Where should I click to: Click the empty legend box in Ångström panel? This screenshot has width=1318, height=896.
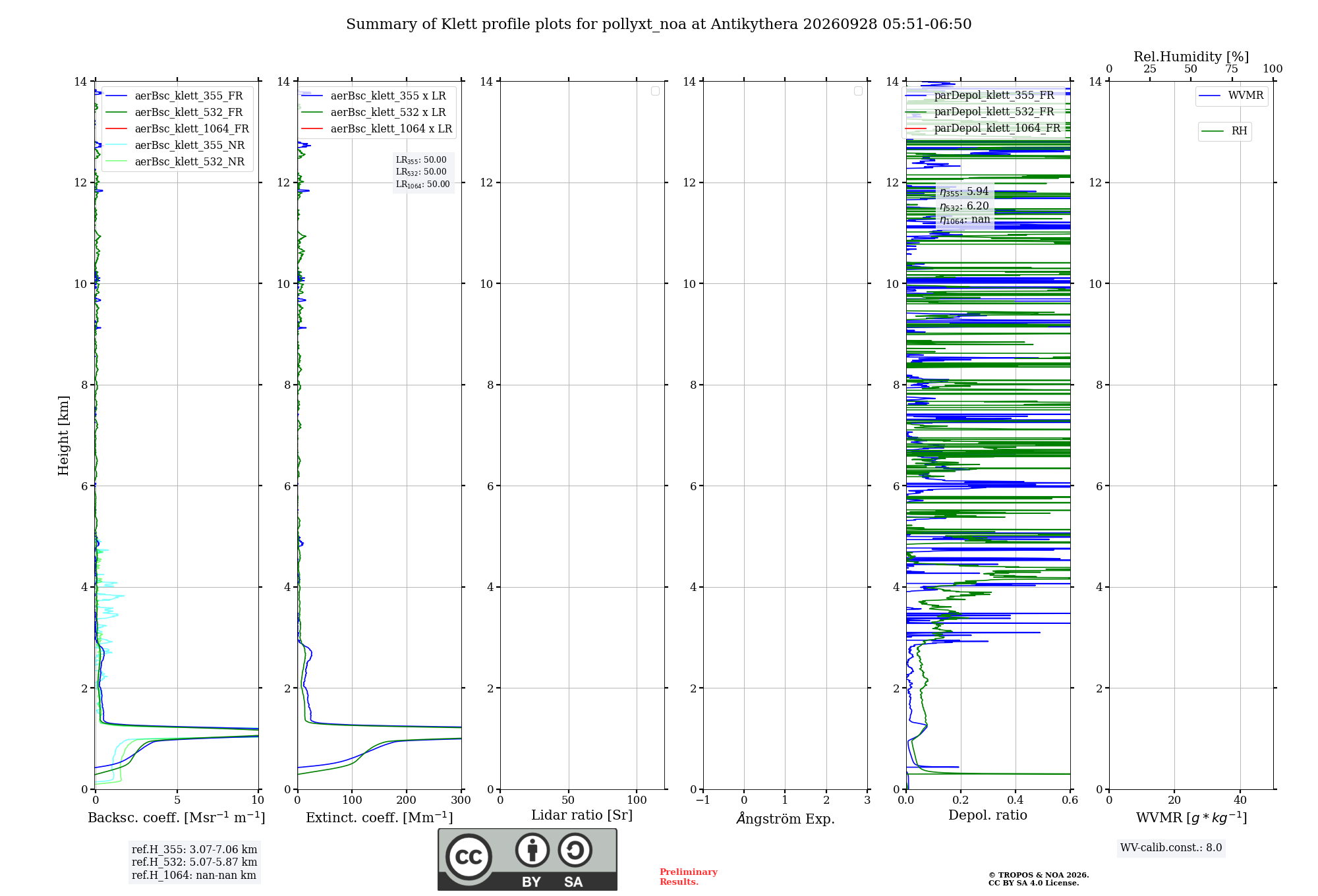click(x=858, y=91)
